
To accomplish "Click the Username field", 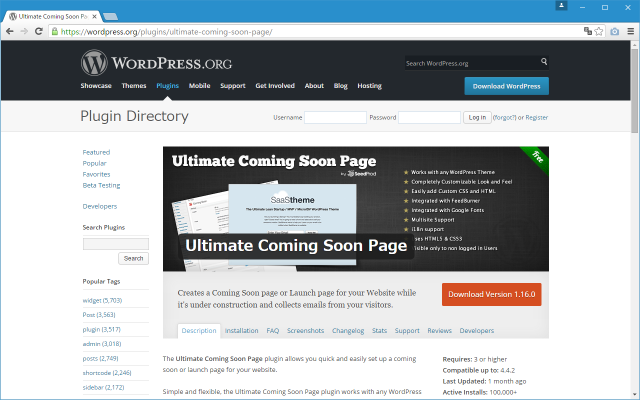I will tap(336, 118).
